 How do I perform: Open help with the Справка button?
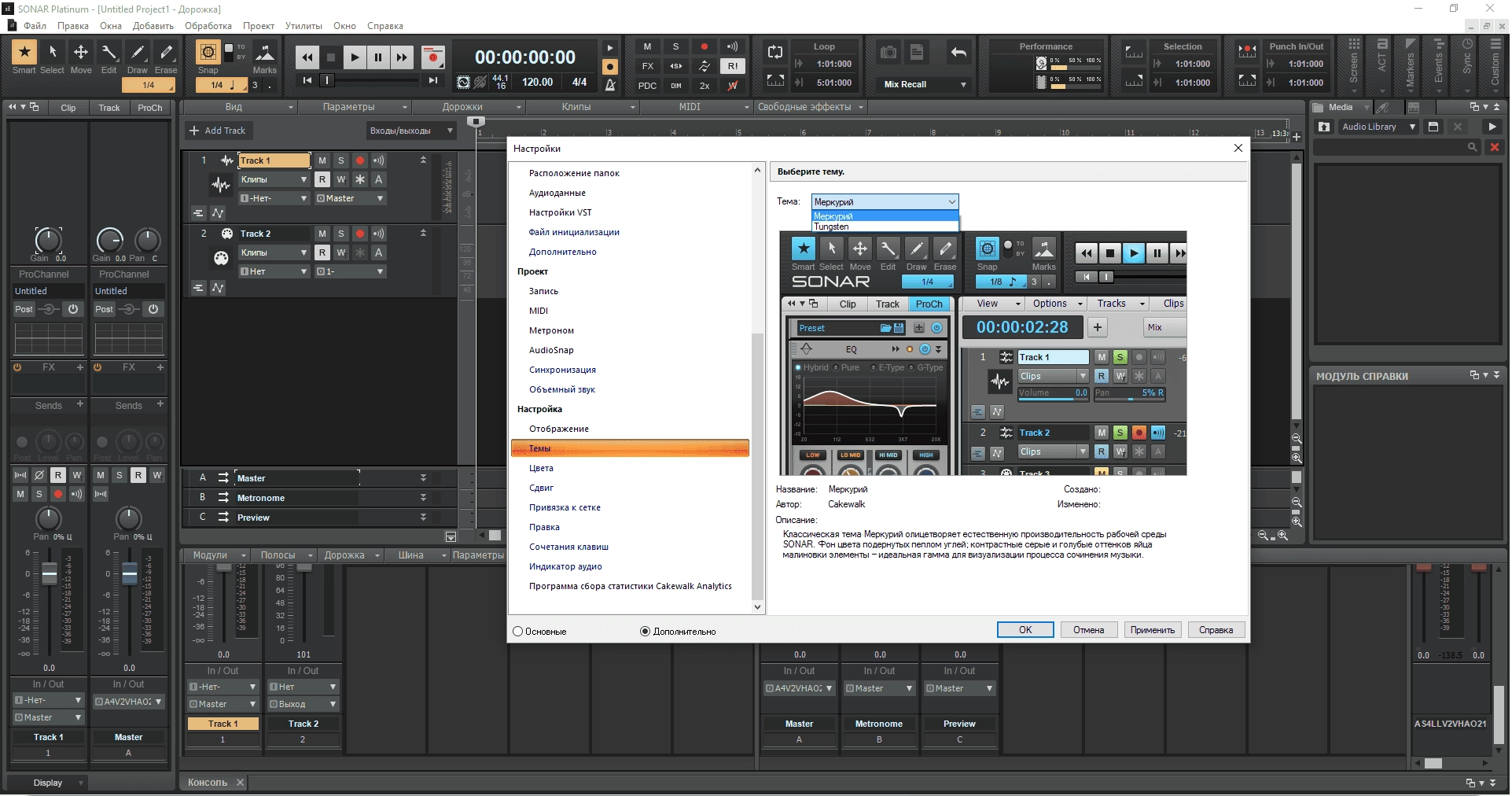tap(1216, 630)
